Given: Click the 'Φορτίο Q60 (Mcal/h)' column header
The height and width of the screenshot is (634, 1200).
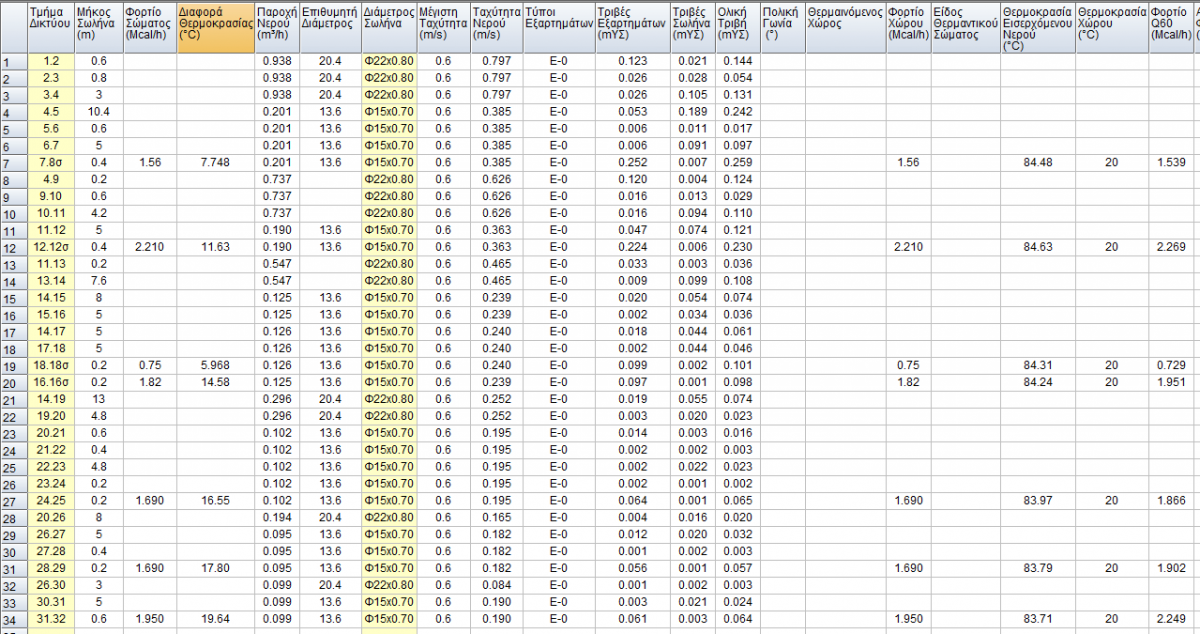Looking at the screenshot, I should tap(1170, 27).
